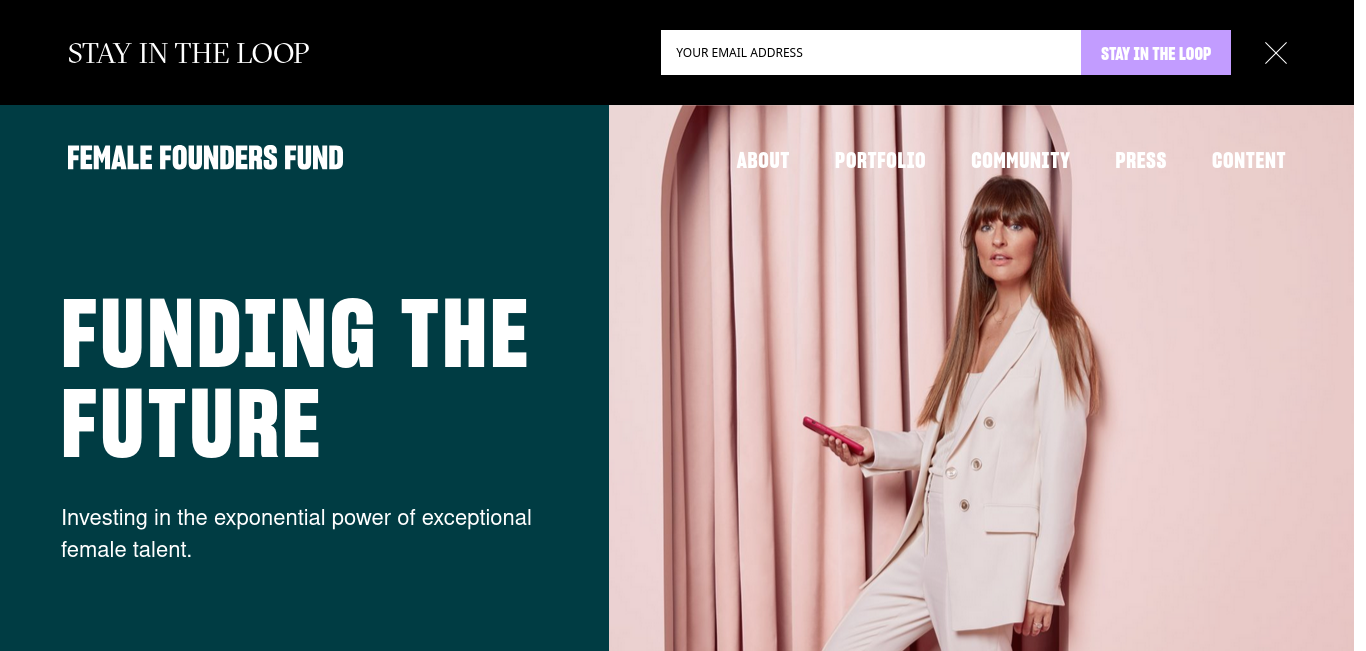Open the Female Founders Fund logo link
Image resolution: width=1366 pixels, height=651 pixels.
205,158
